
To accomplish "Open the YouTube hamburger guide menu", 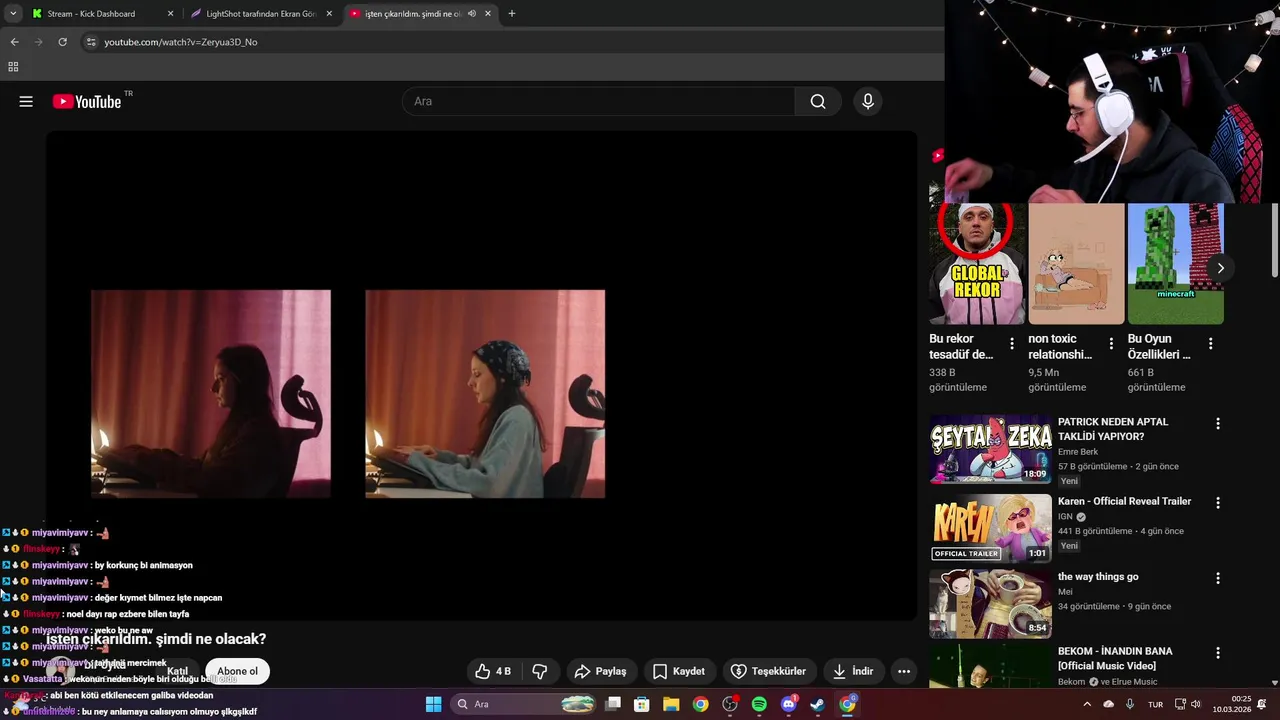I will click(26, 101).
